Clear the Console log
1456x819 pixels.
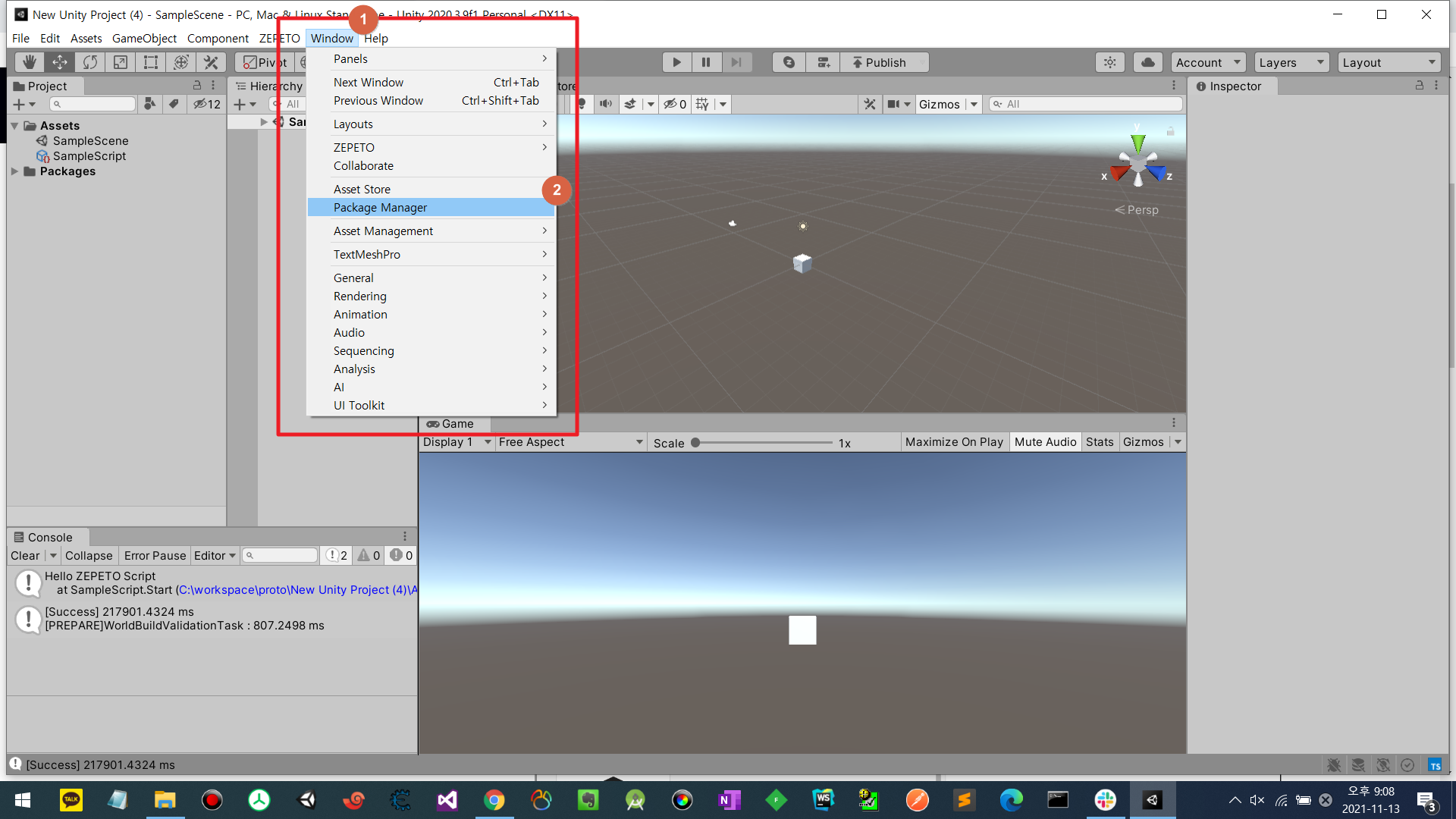click(x=25, y=556)
